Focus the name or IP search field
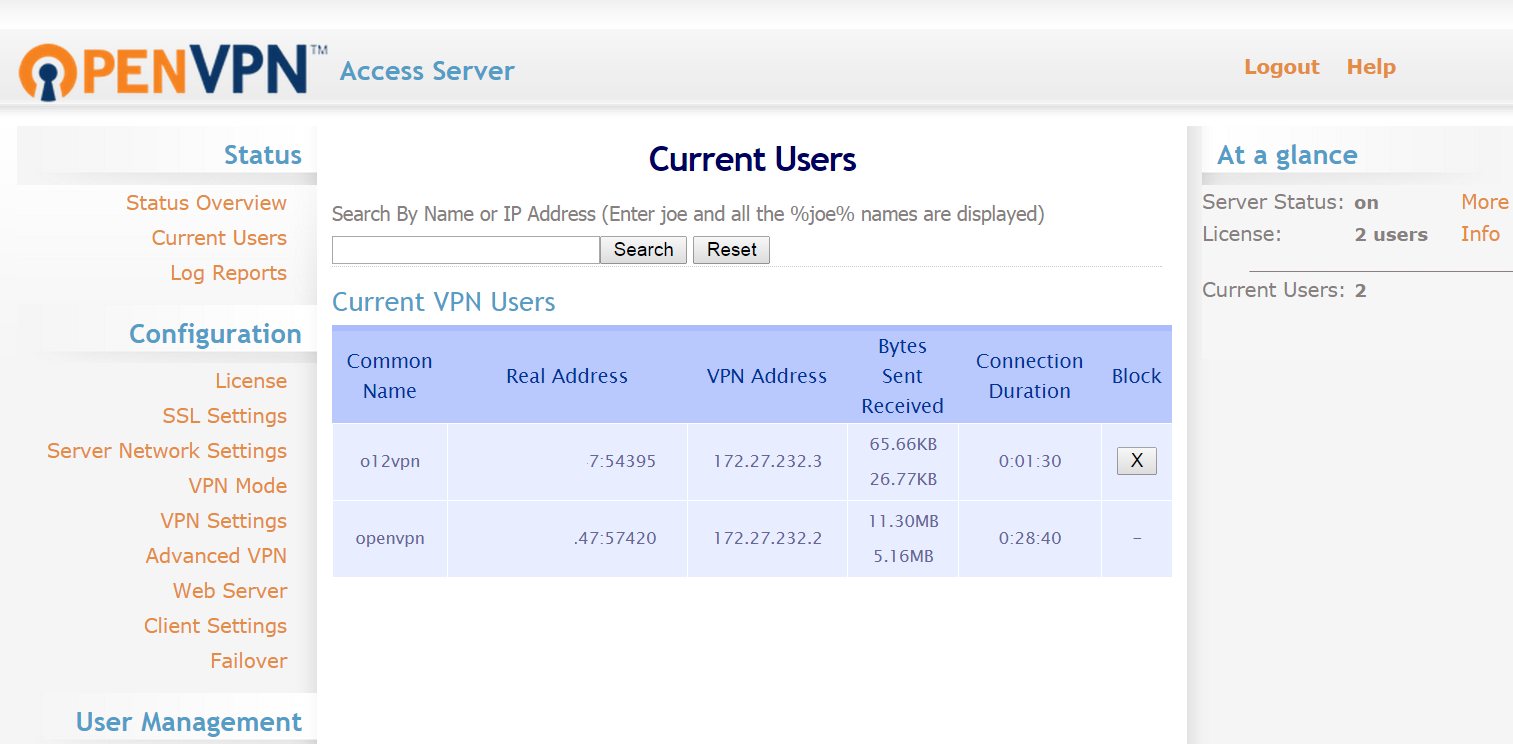This screenshot has height=744, width=1513. 466,250
